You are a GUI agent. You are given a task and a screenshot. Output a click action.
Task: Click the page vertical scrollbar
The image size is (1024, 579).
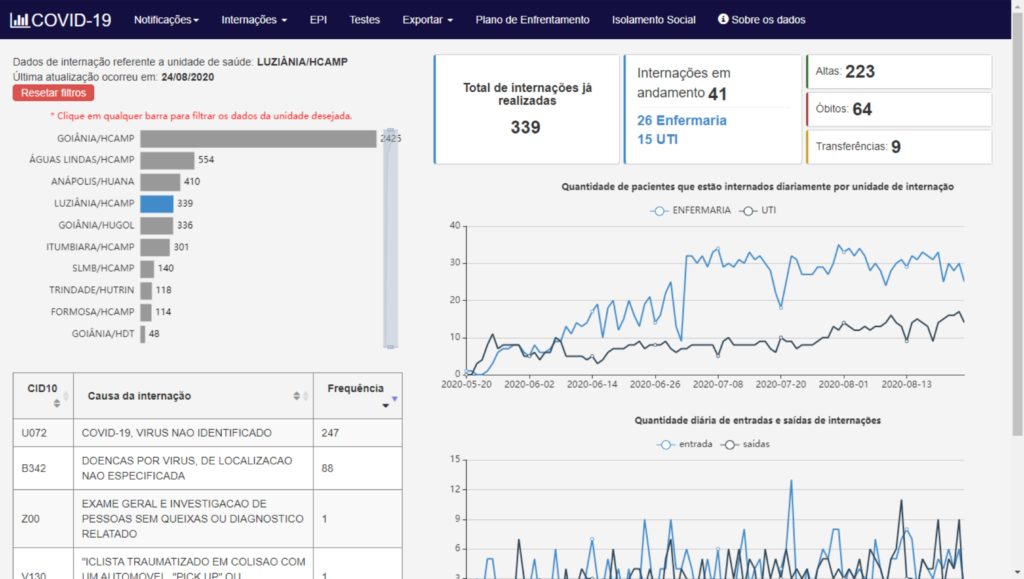point(1017,225)
